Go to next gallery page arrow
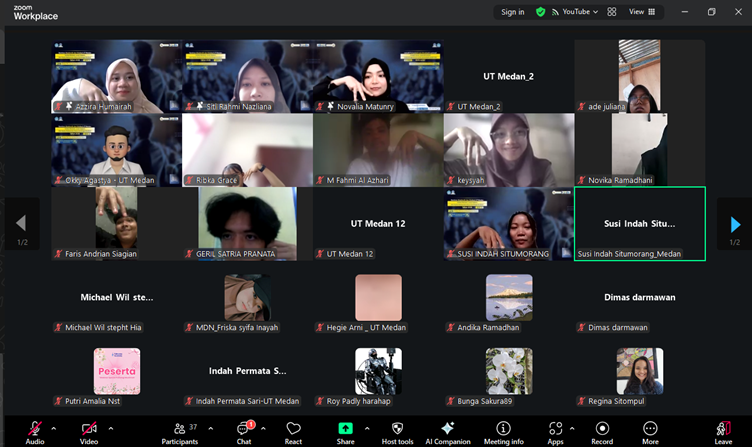Viewport: 752px width, 447px height. pyautogui.click(x=735, y=224)
